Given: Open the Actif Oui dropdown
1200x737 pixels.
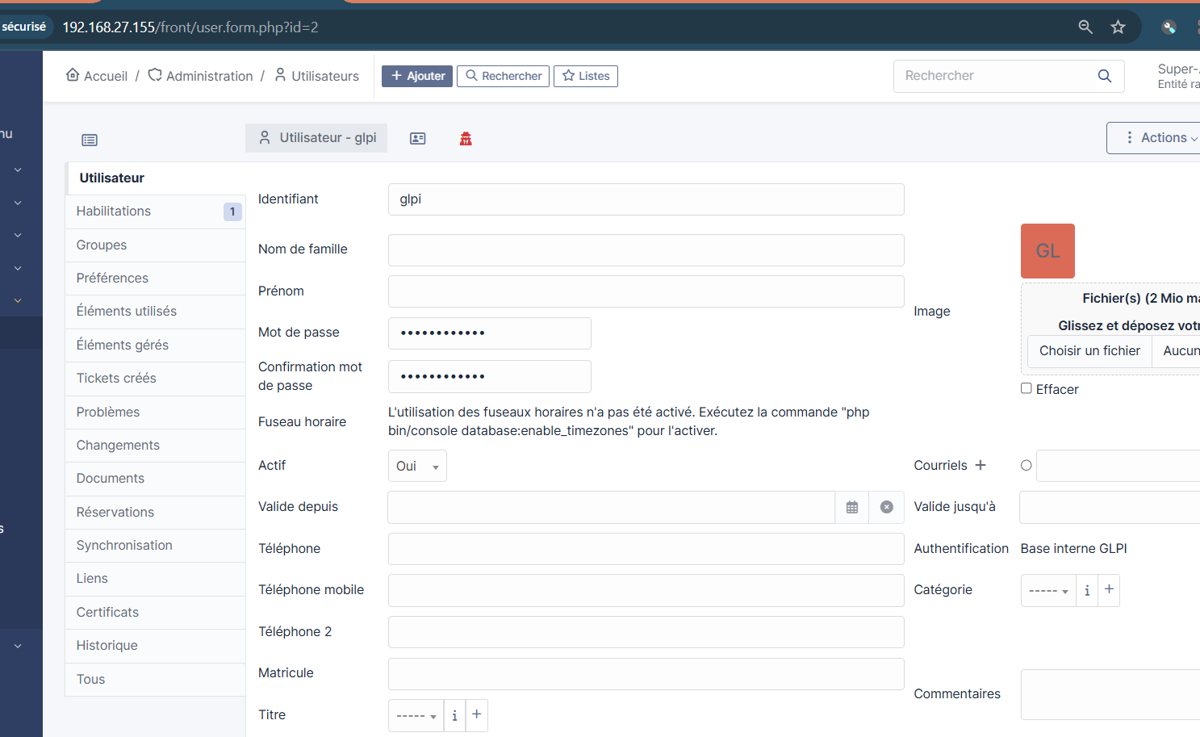Looking at the screenshot, I should (417, 466).
